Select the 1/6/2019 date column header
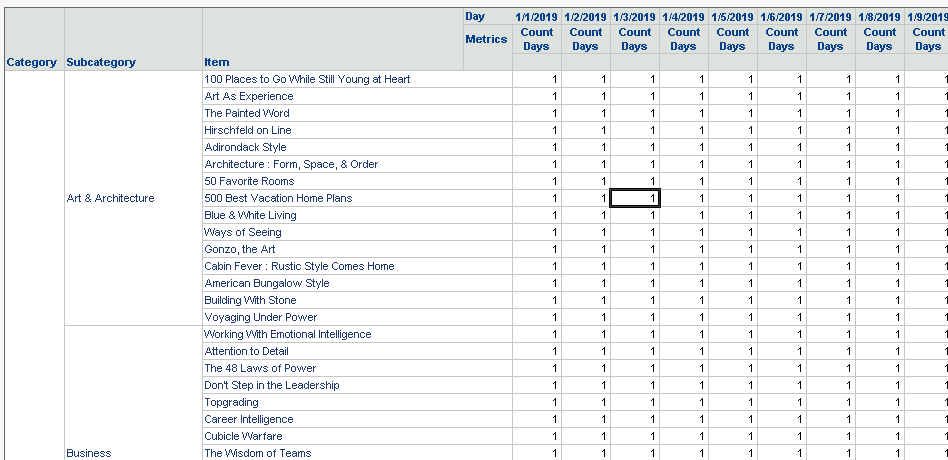 coord(781,17)
